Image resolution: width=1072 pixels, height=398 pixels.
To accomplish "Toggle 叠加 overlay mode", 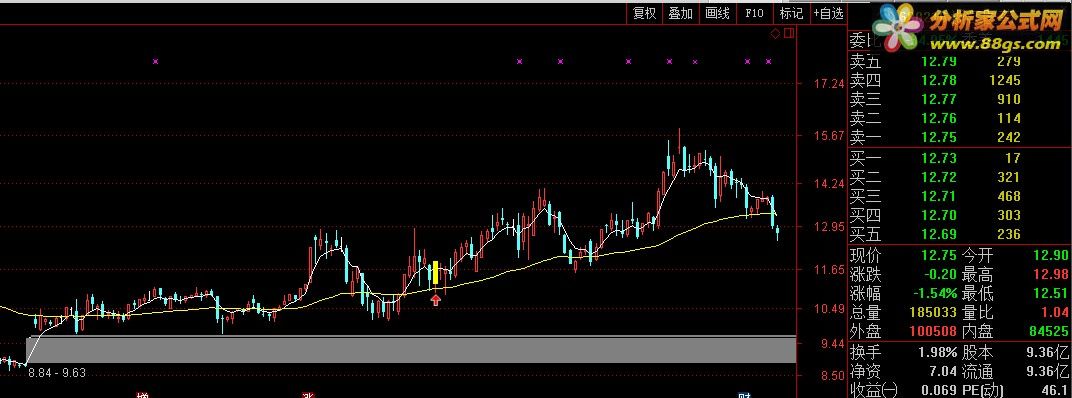I will click(x=681, y=13).
